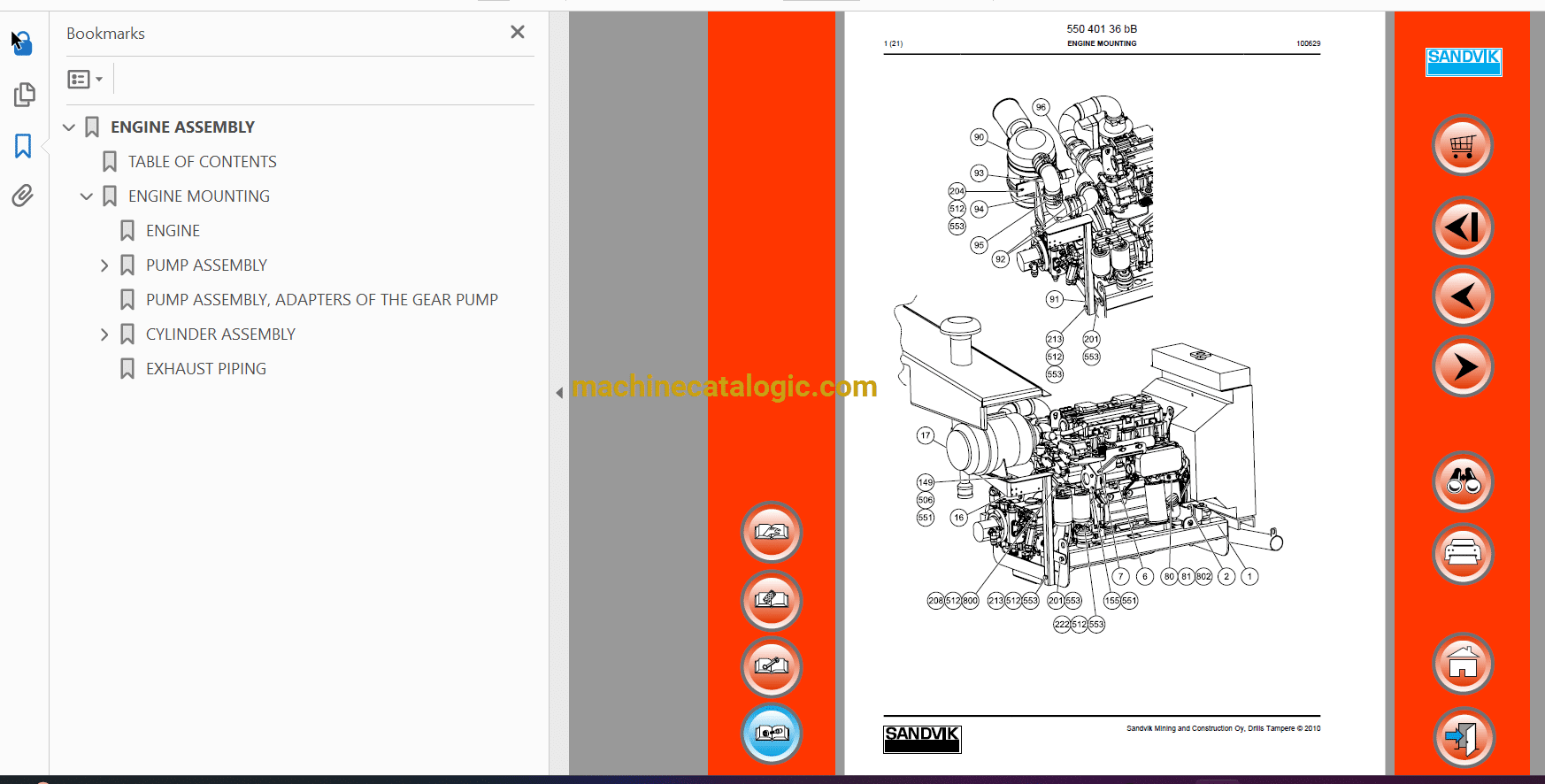The width and height of the screenshot is (1545, 784).
Task: Click the engine mounting exploded diagram
Action: pyautogui.click(x=1088, y=363)
